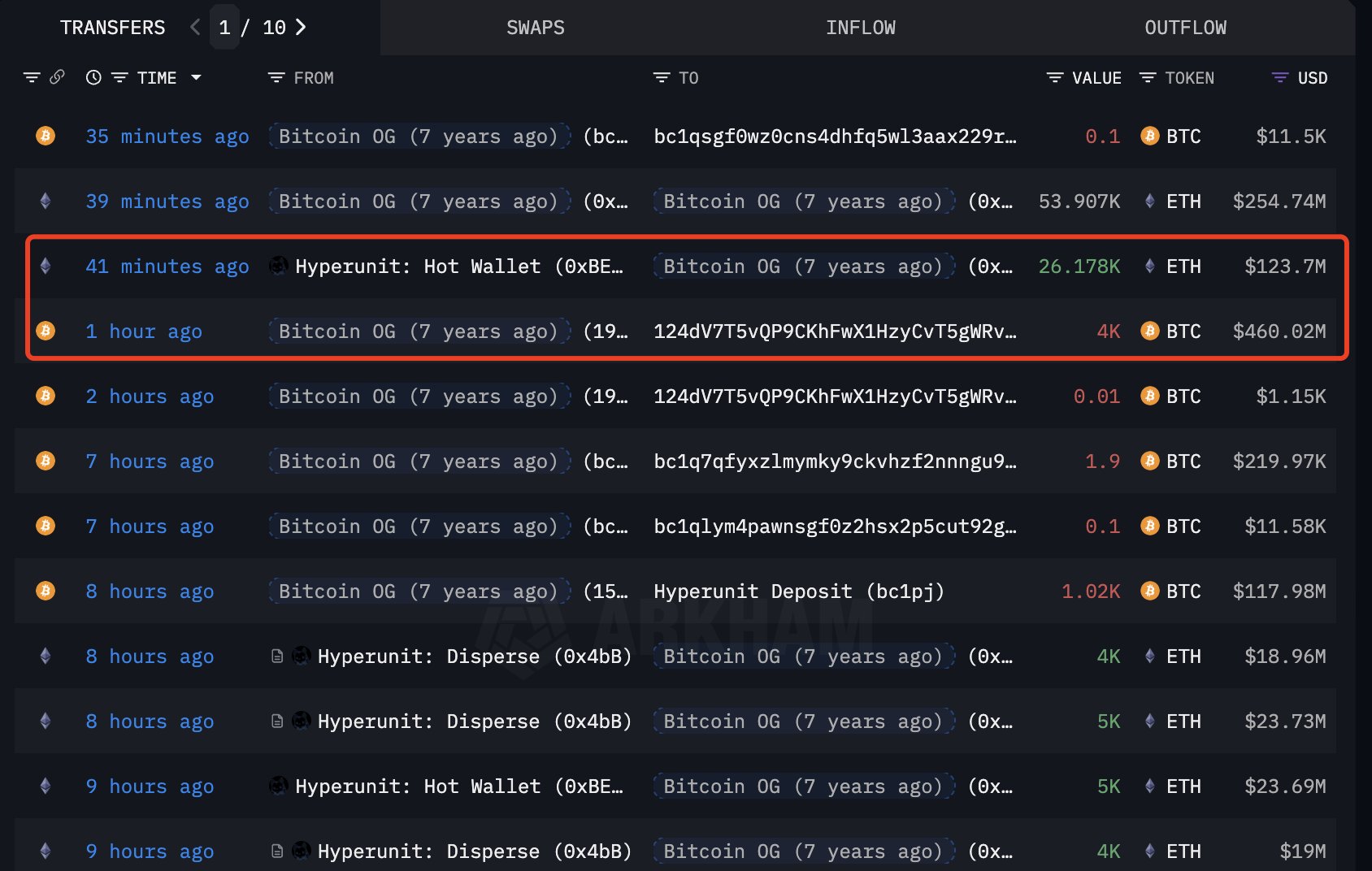Switch to the SWAPS tab

click(536, 28)
